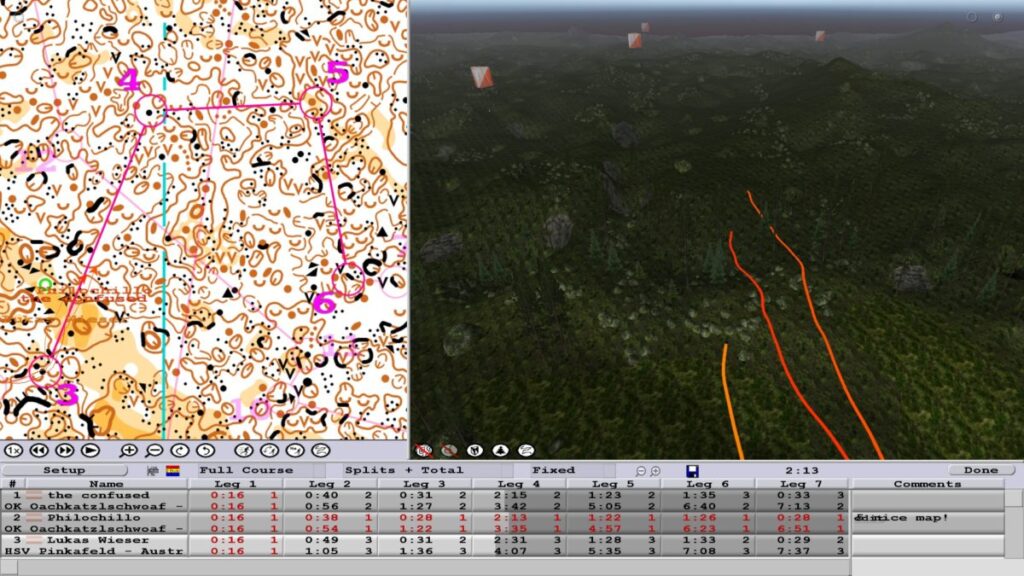Click the horizontal scrollbar below results table
This screenshot has width=1024, height=576.
(425, 568)
